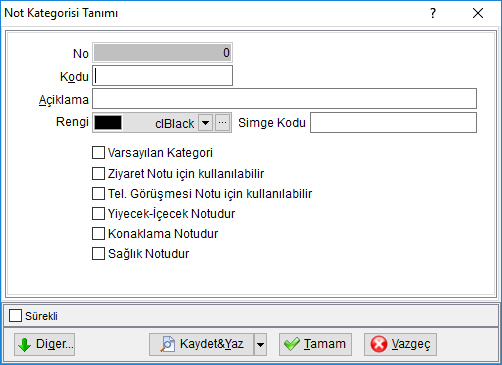The width and height of the screenshot is (502, 365).
Task: Click the green checkmark Tamam icon
Action: (x=292, y=344)
